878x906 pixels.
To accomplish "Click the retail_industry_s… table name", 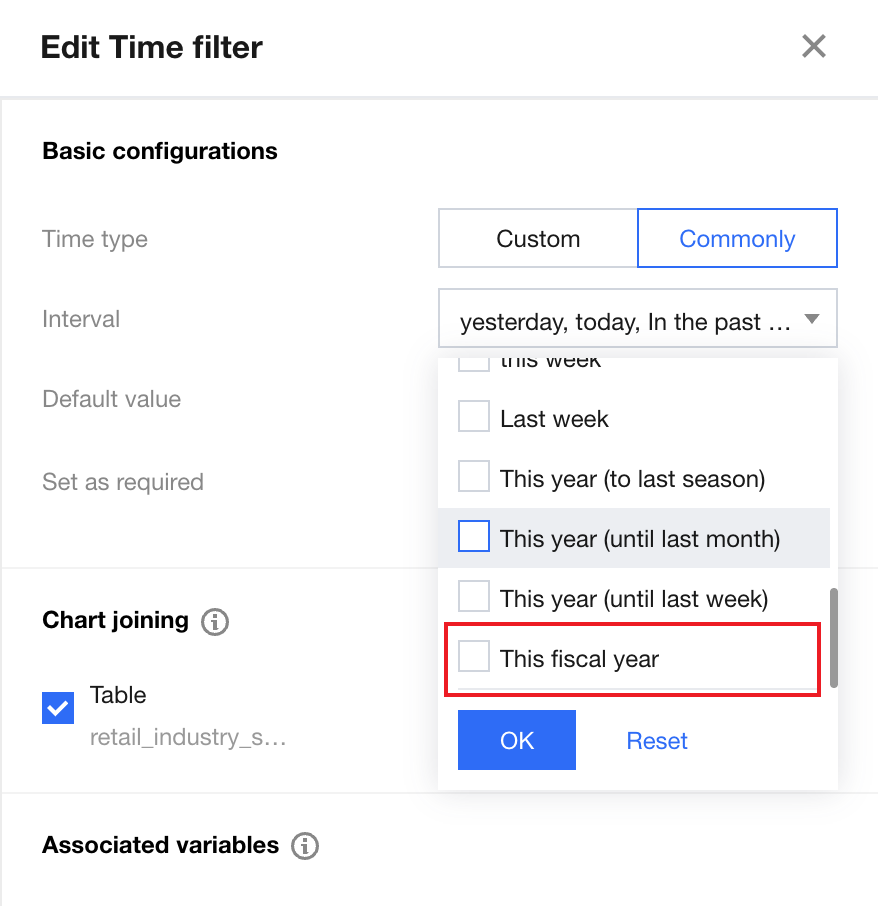I will click(188, 739).
